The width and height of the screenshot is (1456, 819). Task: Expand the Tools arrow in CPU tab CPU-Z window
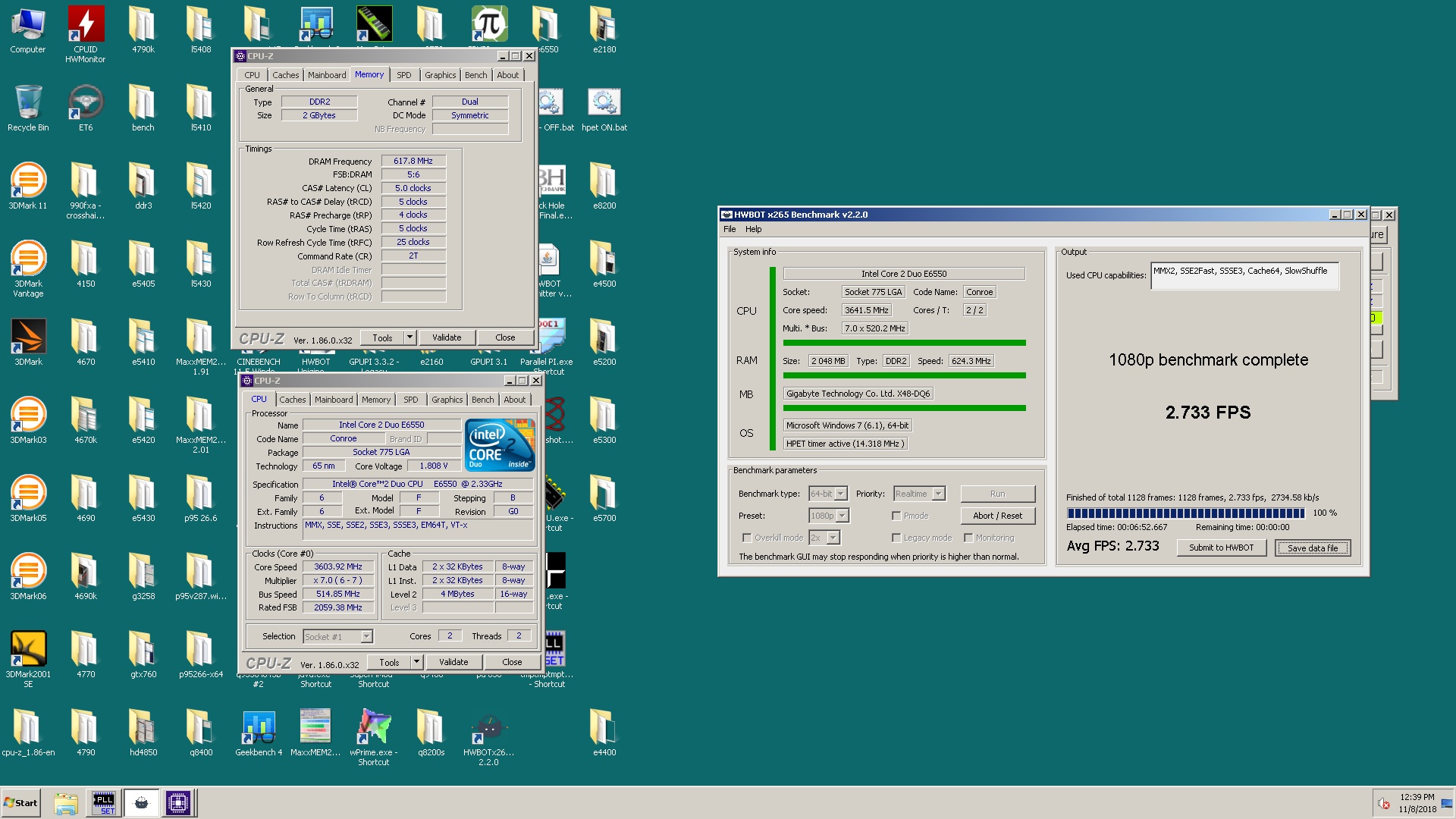click(x=417, y=662)
